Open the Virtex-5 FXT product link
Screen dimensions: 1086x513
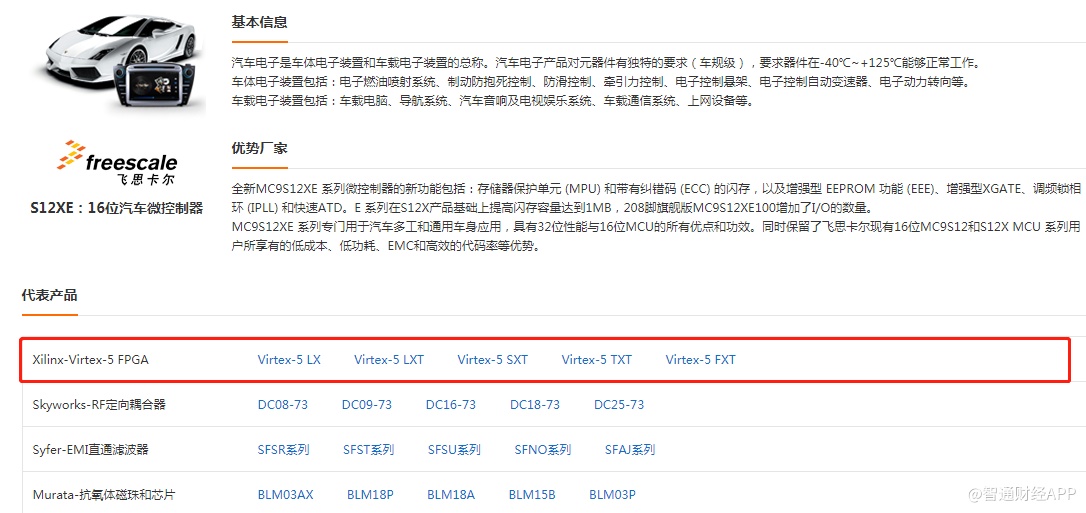(700, 360)
